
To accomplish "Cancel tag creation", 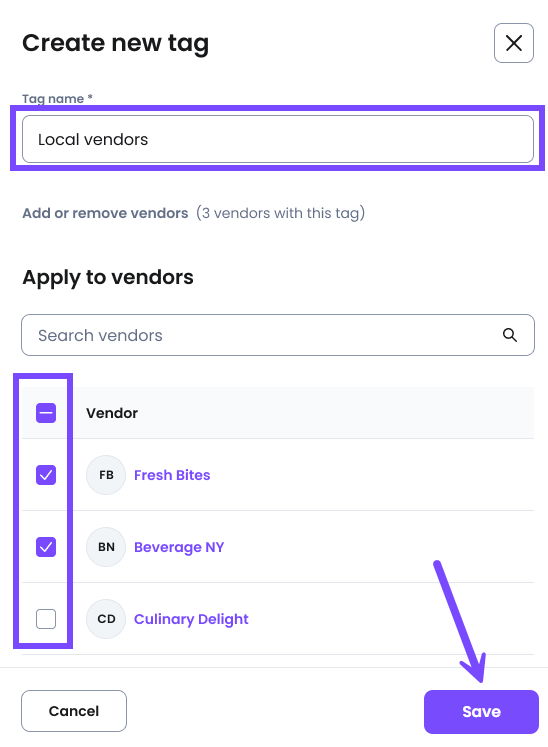I will click(74, 711).
